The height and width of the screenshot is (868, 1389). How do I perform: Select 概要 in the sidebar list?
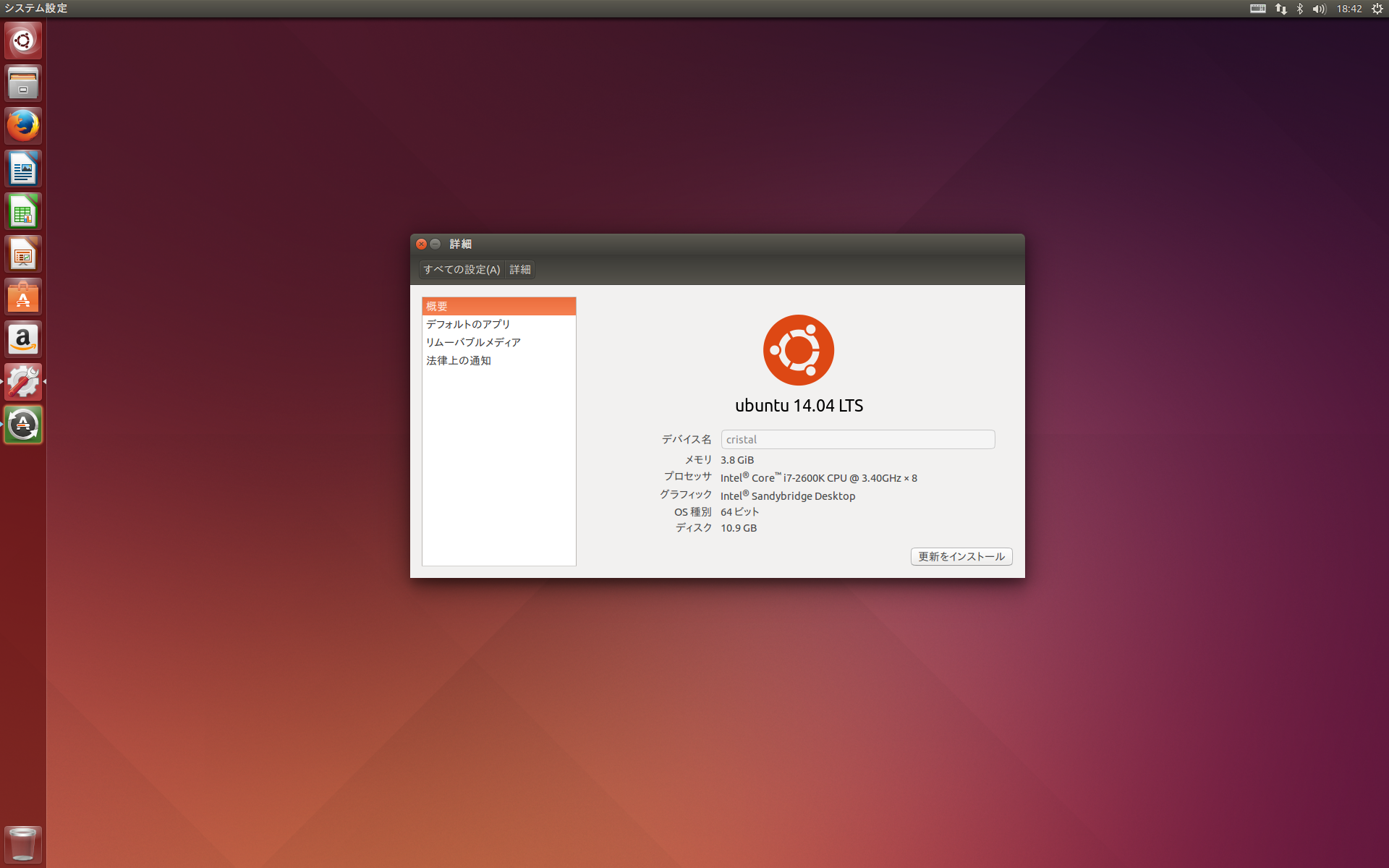(498, 306)
